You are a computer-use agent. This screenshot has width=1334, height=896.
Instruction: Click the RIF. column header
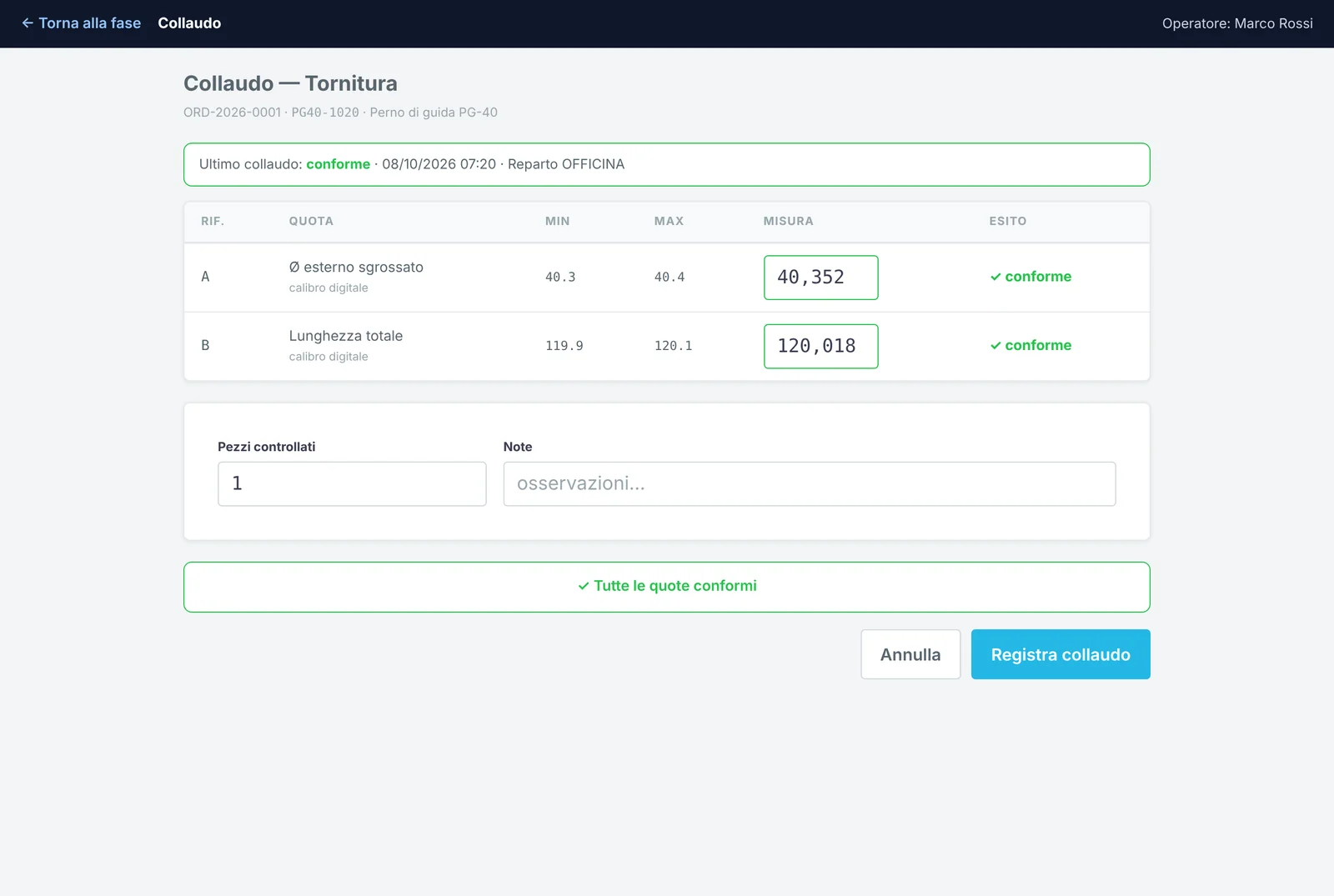pyautogui.click(x=213, y=221)
